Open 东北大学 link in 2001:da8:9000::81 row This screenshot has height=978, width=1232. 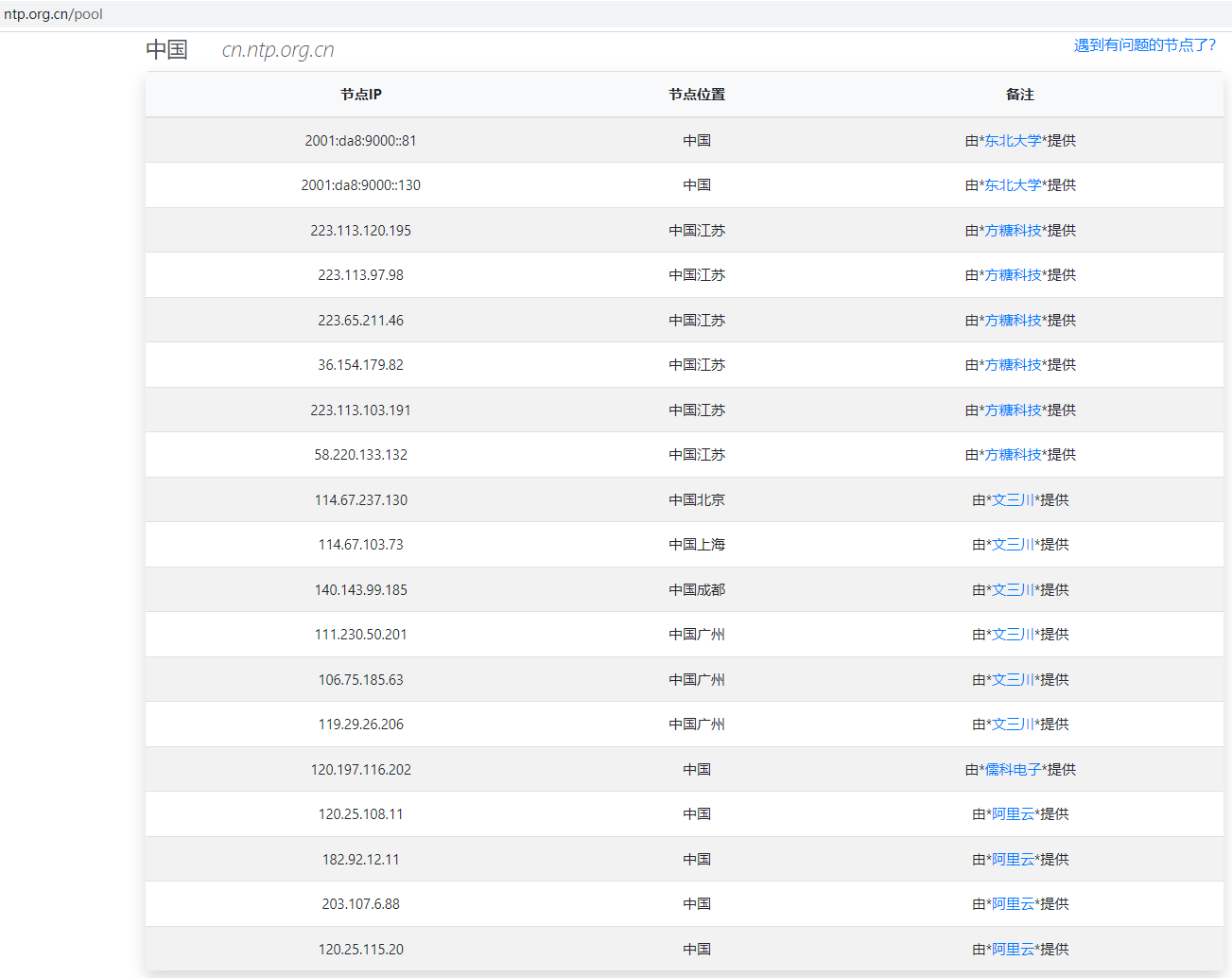coord(1013,141)
